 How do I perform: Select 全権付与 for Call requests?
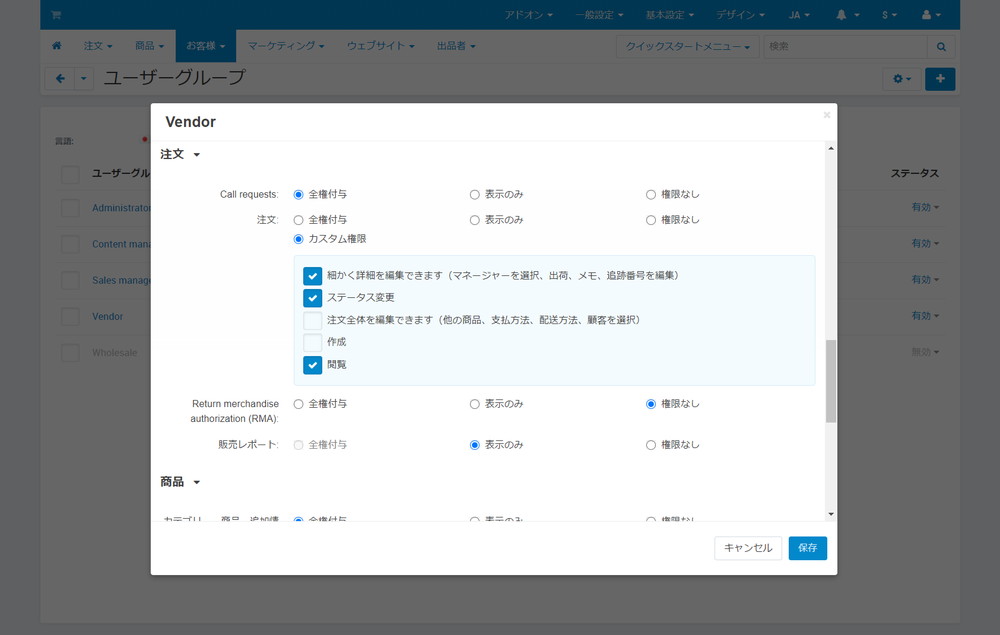pyautogui.click(x=298, y=194)
